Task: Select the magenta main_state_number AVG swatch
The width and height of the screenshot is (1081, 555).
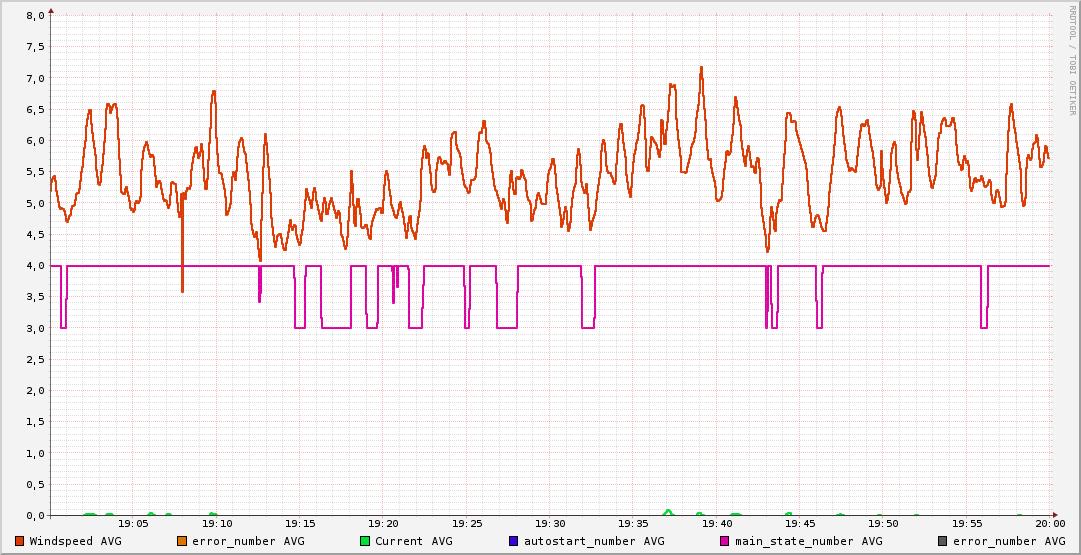Action: point(725,541)
